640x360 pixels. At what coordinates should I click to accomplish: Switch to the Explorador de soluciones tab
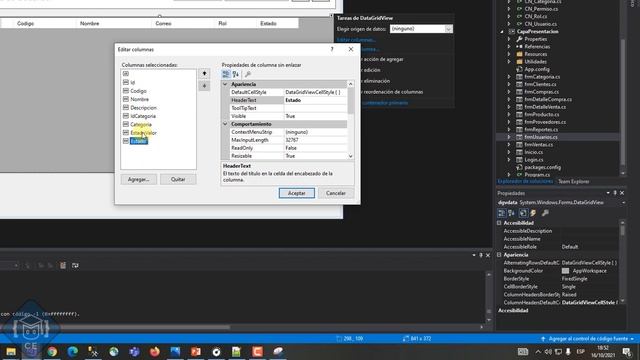tap(525, 182)
